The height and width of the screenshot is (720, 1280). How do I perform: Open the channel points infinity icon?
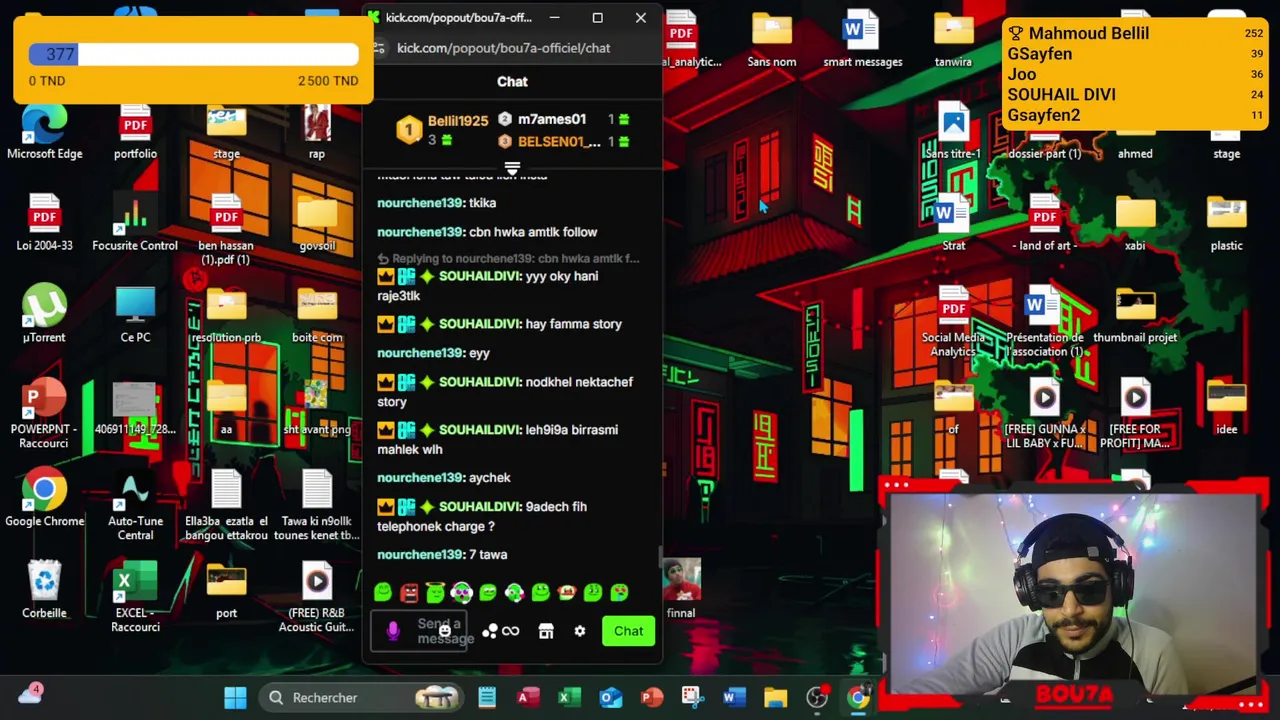510,631
